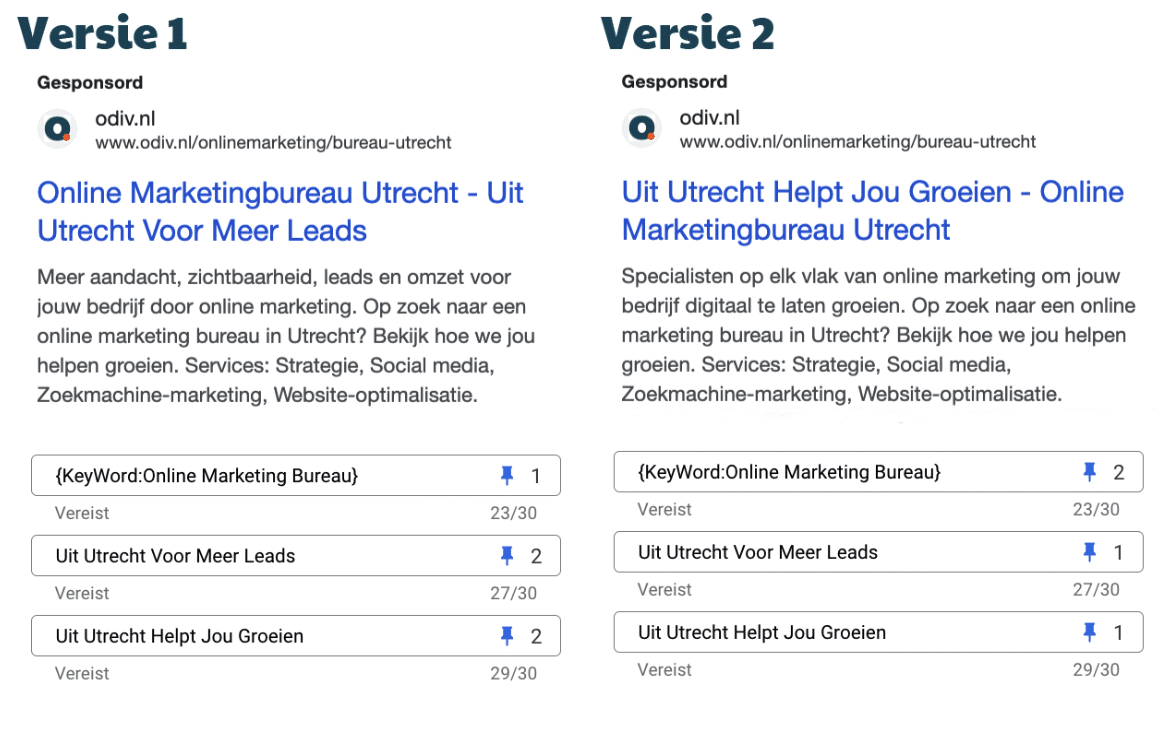This screenshot has width=1172, height=734.
Task: Click pin icon on Versie 2 'Voor Meer Leads'
Action: point(1090,552)
